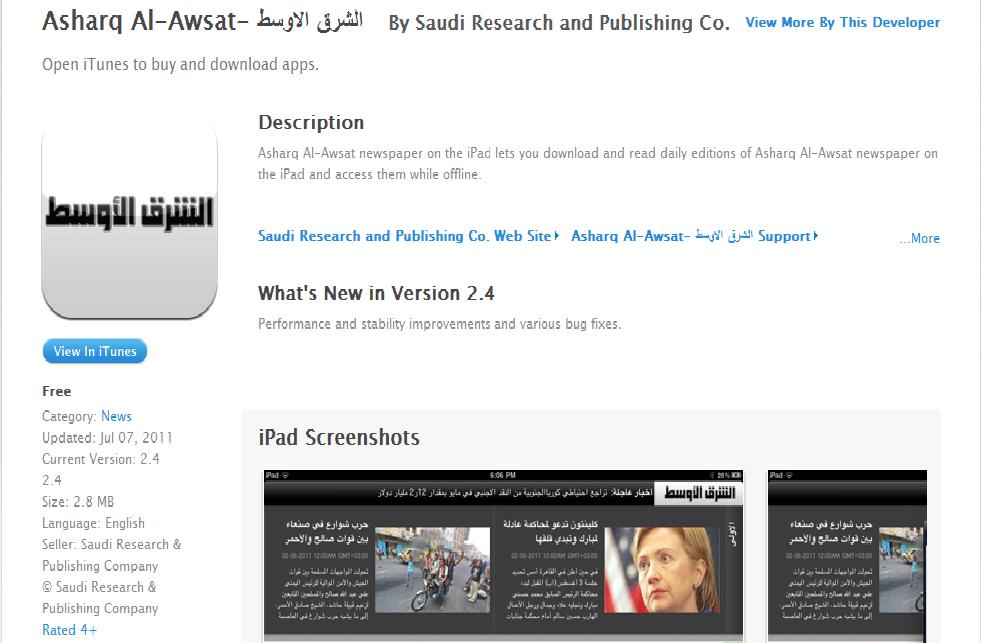Open the first iPad screenshot thumbnail
Screen dimensions: 981x643
[503, 556]
